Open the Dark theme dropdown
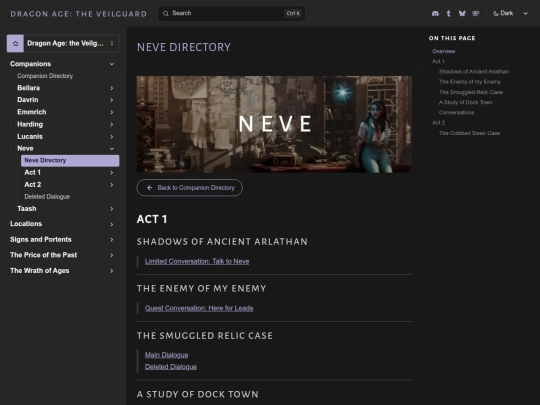The image size is (540, 405). click(510, 13)
